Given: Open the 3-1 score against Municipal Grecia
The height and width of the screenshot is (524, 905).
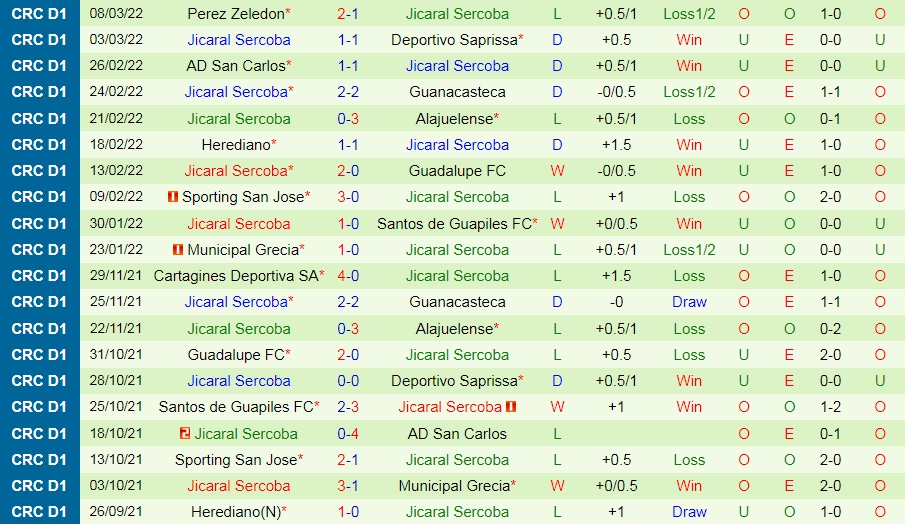Looking at the screenshot, I should coord(348,486).
